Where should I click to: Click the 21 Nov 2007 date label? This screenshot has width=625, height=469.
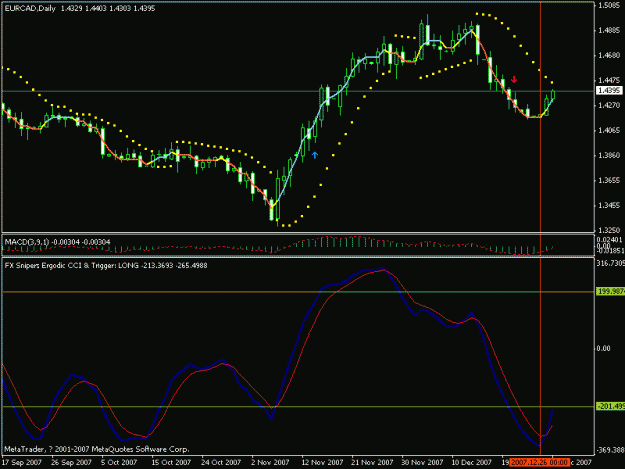[372, 462]
